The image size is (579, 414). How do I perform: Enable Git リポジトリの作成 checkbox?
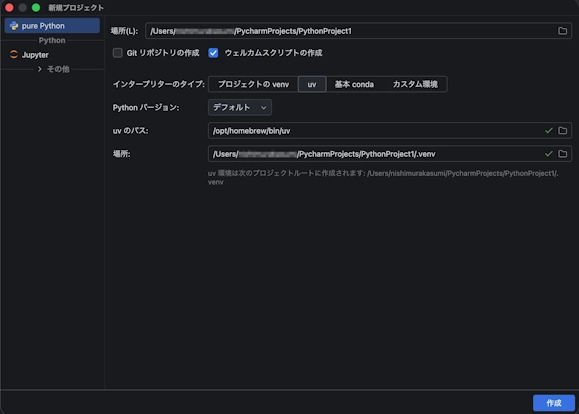pyautogui.click(x=118, y=53)
